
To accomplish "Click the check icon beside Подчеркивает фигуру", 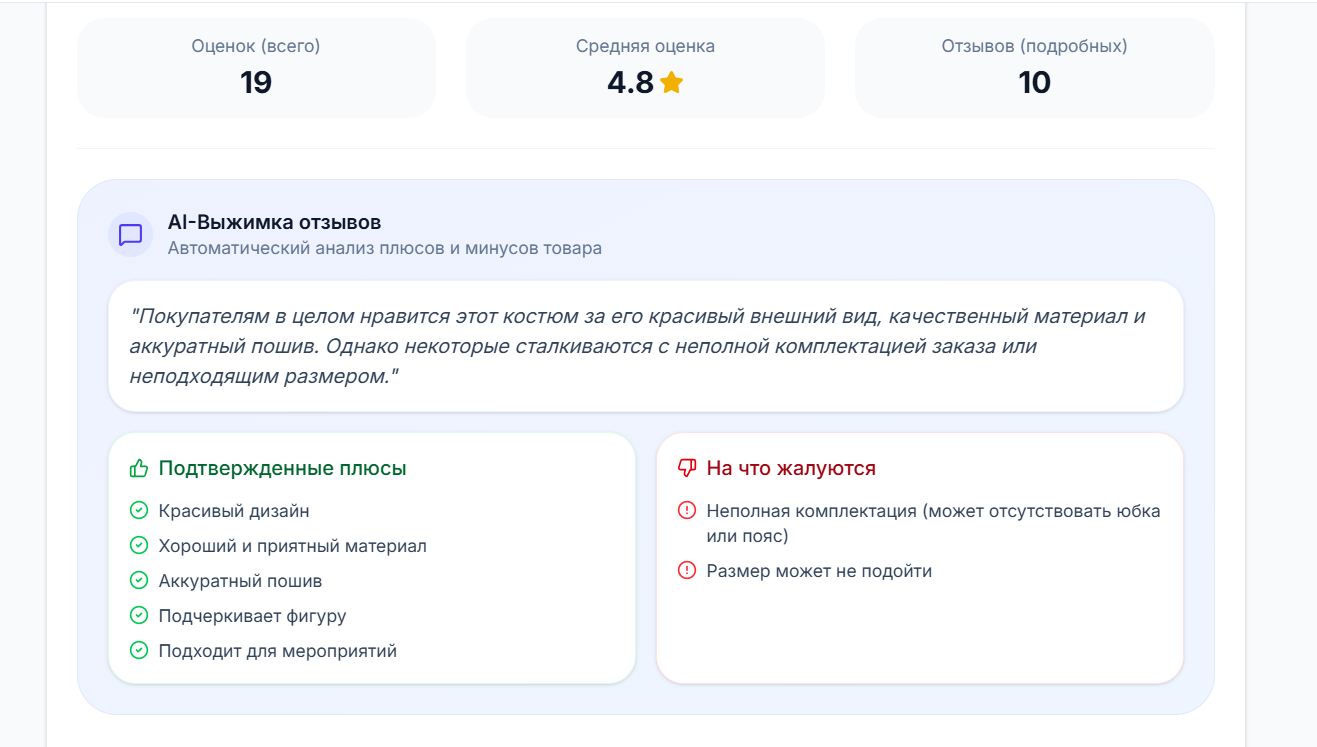I will pyautogui.click(x=139, y=616).
